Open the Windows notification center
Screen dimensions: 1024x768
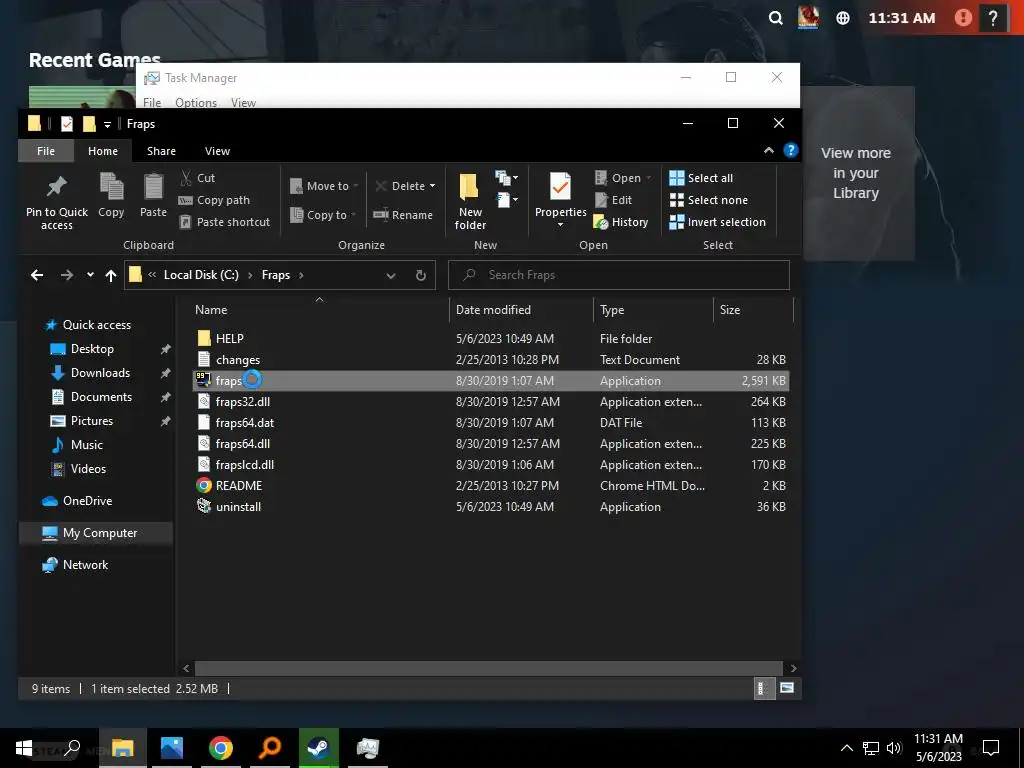(991, 748)
